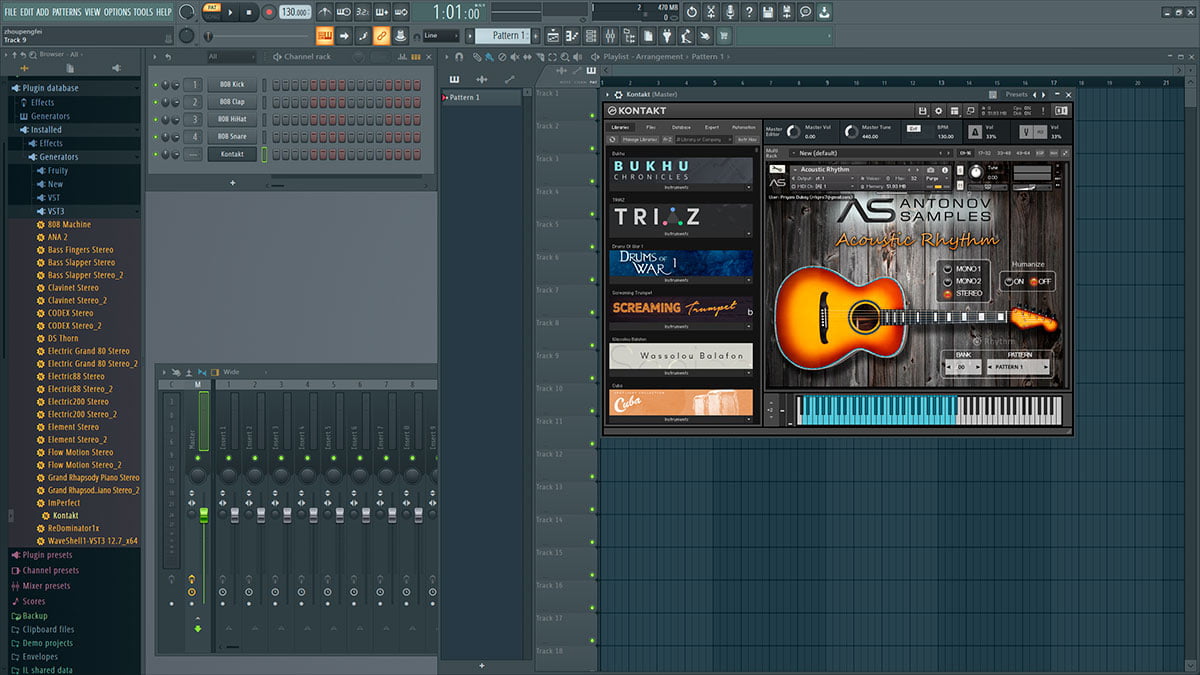Switch to the Files tab in Kontakt

click(651, 127)
